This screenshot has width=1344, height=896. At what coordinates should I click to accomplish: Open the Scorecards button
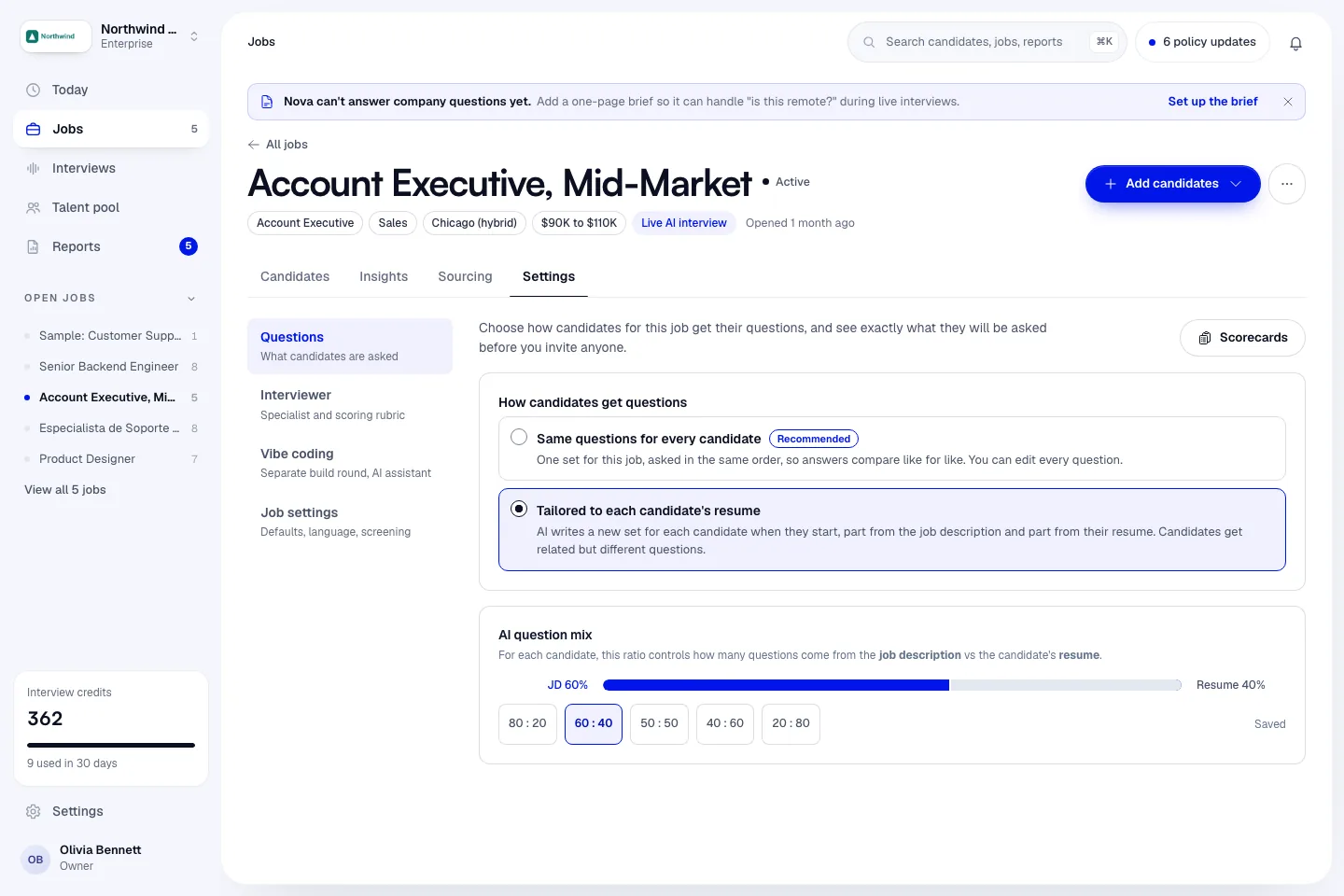tap(1242, 338)
